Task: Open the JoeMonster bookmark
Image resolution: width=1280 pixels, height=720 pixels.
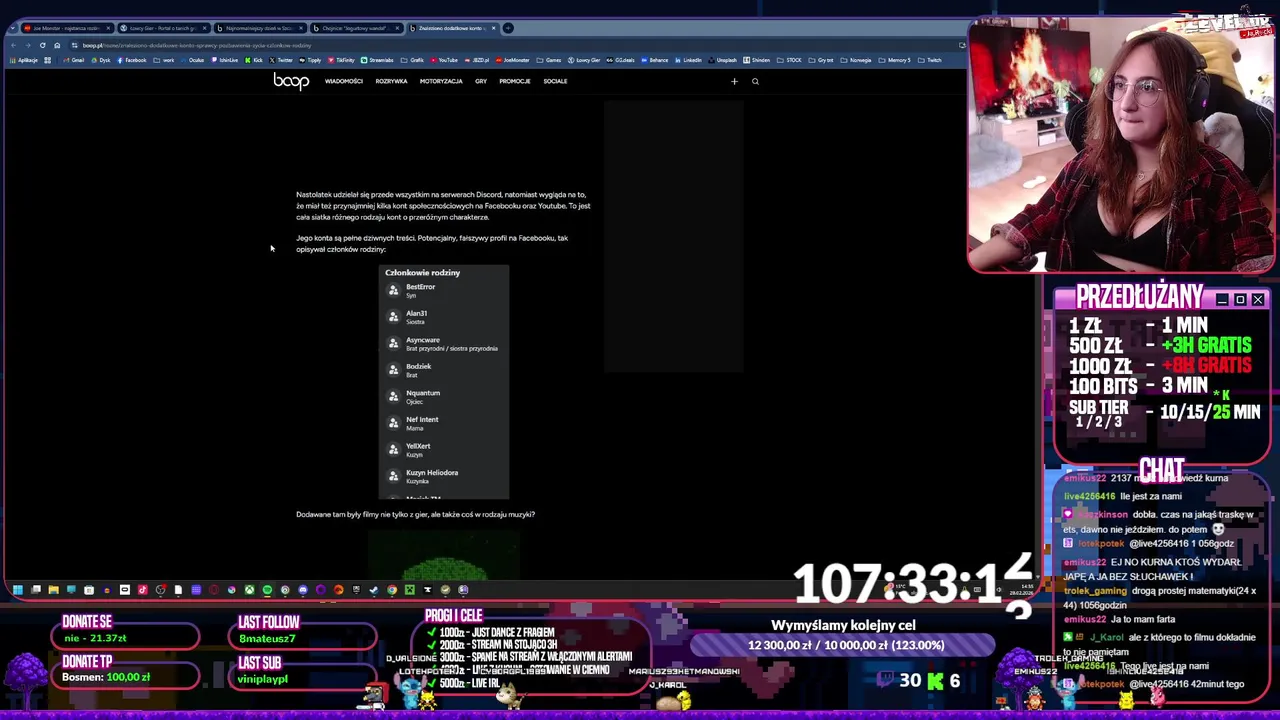Action: (512, 60)
